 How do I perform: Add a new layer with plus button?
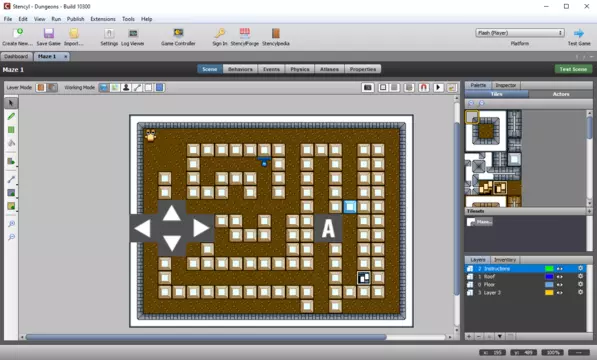pyautogui.click(x=469, y=336)
